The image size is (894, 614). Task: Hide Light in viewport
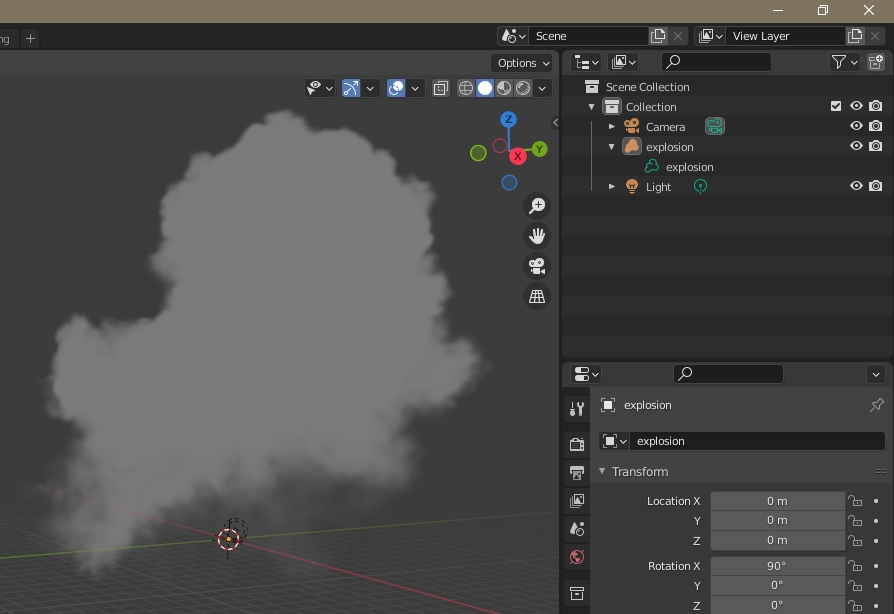point(856,186)
